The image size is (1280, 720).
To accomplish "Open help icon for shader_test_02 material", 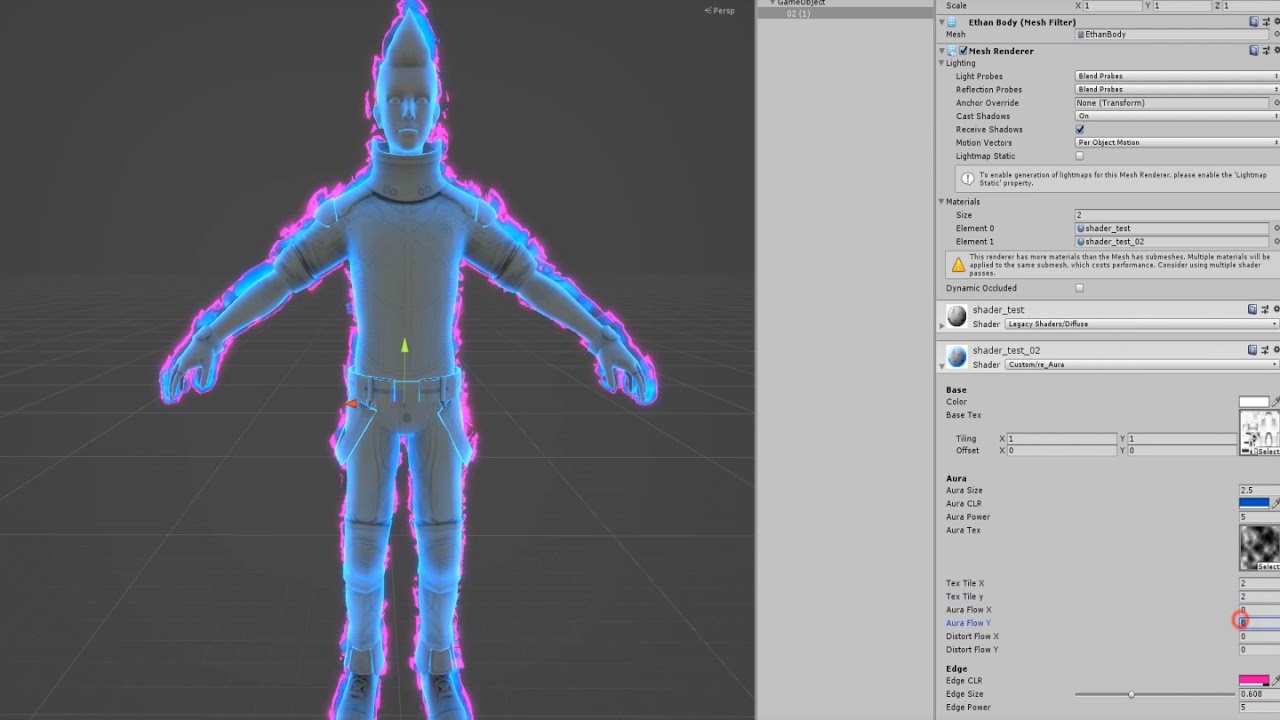I will click(1253, 350).
